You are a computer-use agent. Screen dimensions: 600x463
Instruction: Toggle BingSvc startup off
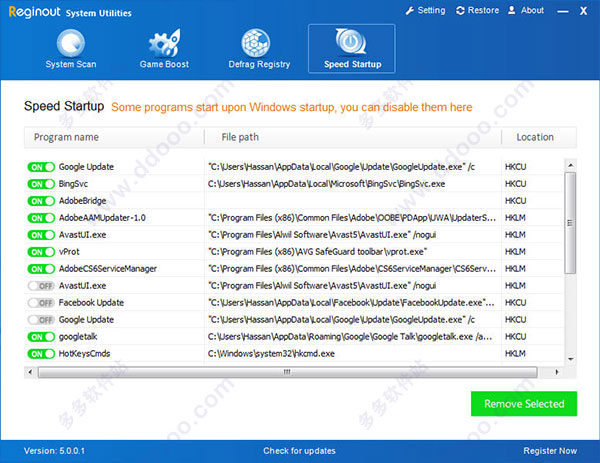[41, 184]
